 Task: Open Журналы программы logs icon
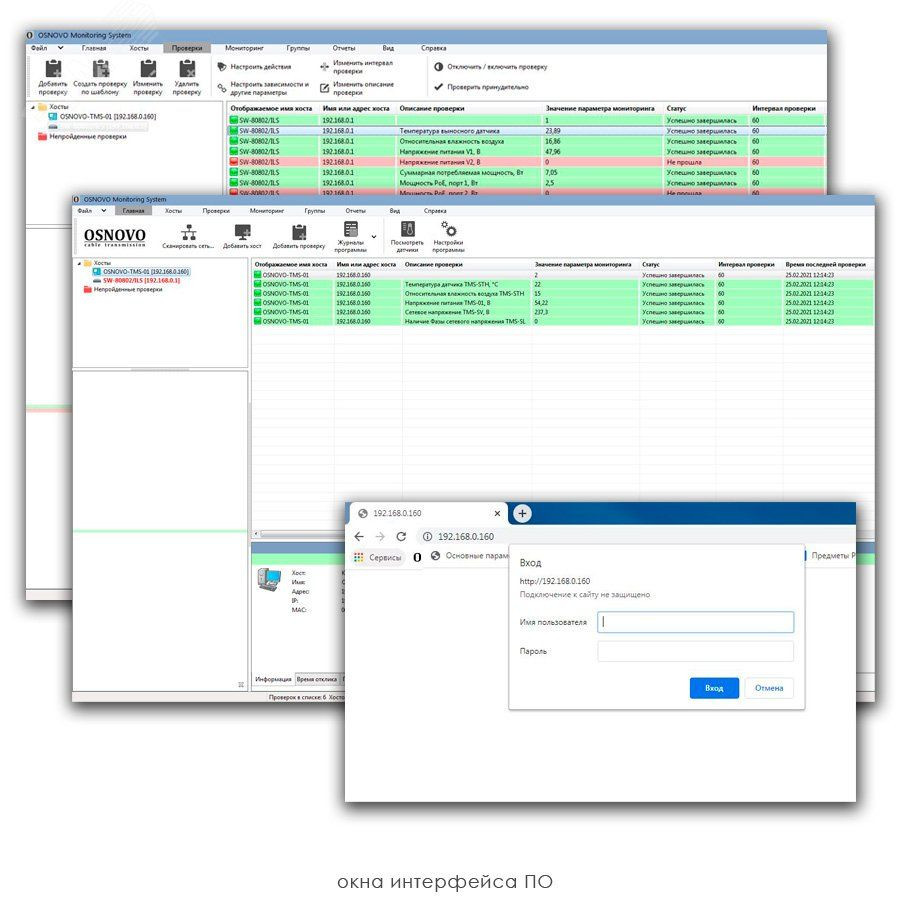click(x=350, y=231)
